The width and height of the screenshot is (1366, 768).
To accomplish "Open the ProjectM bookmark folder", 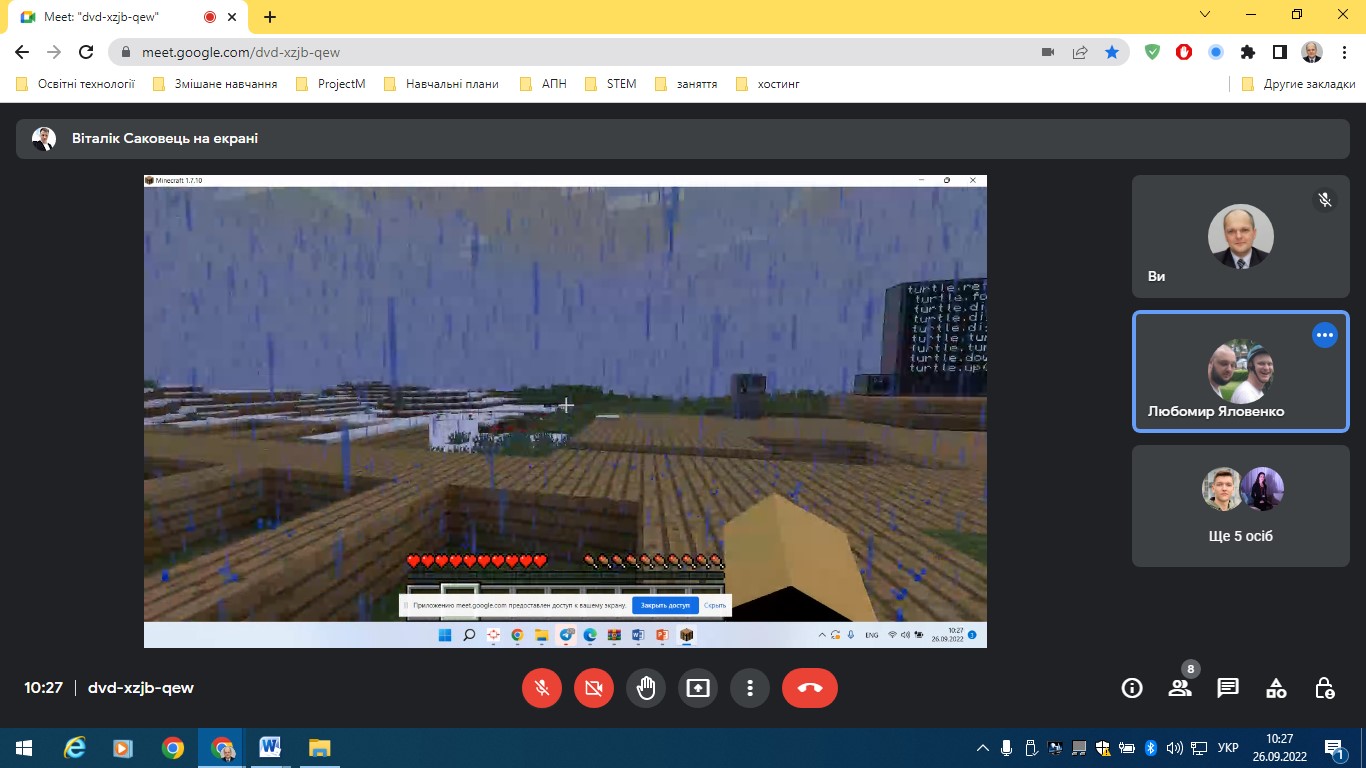I will tap(331, 84).
